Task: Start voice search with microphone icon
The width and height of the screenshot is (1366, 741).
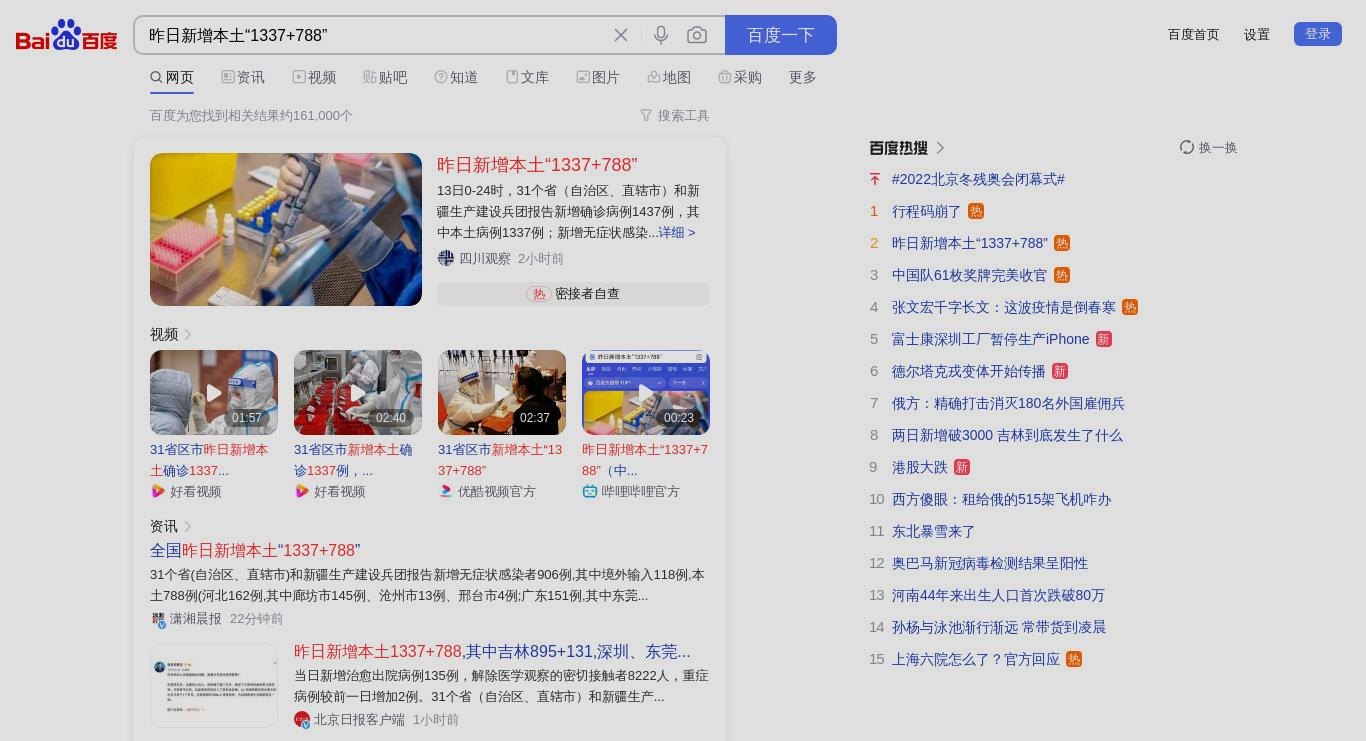Action: tap(661, 35)
